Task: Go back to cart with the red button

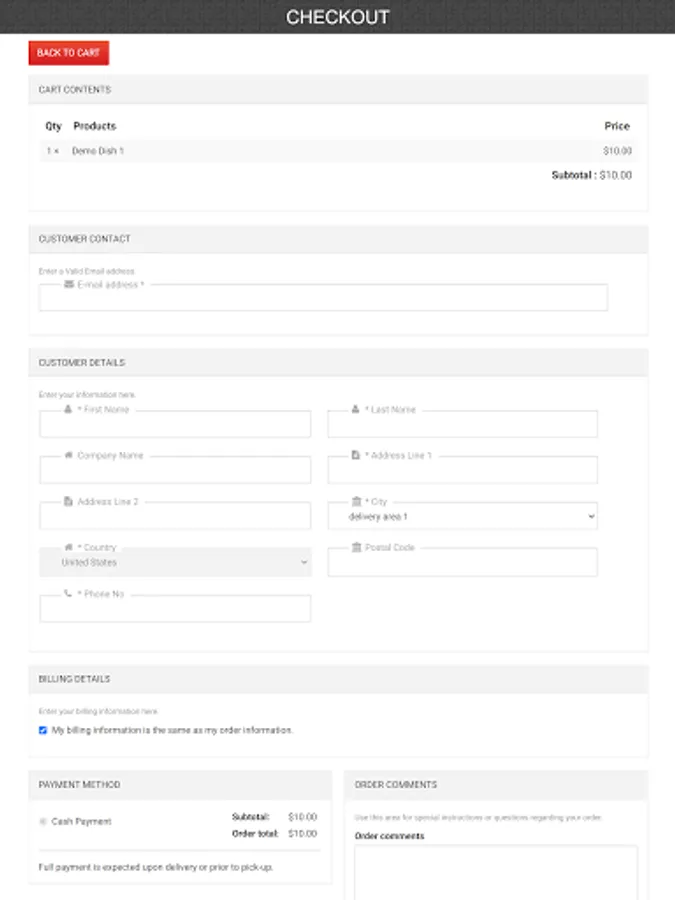Action: coord(68,53)
